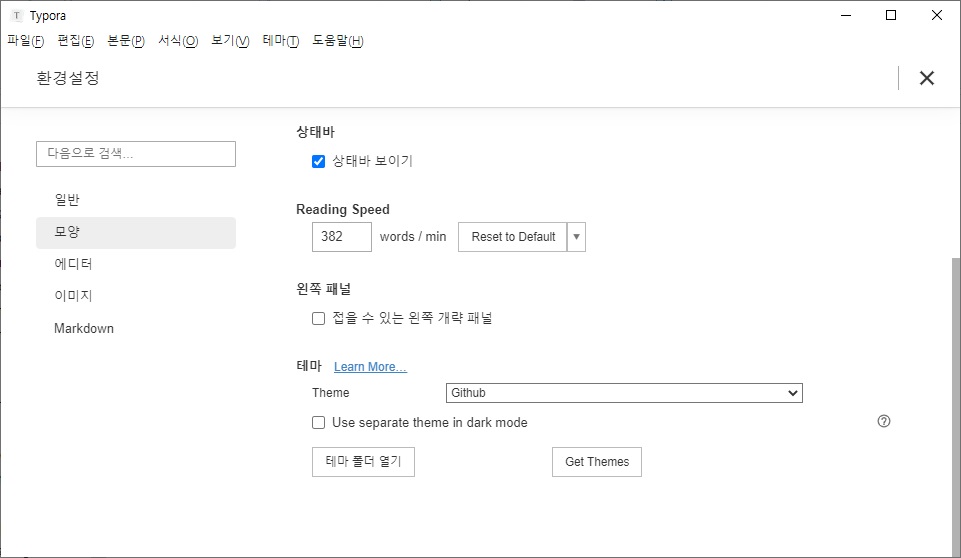Toggle the 상태바 보이기 checkbox
Image resolution: width=961 pixels, height=558 pixels.
(x=318, y=161)
